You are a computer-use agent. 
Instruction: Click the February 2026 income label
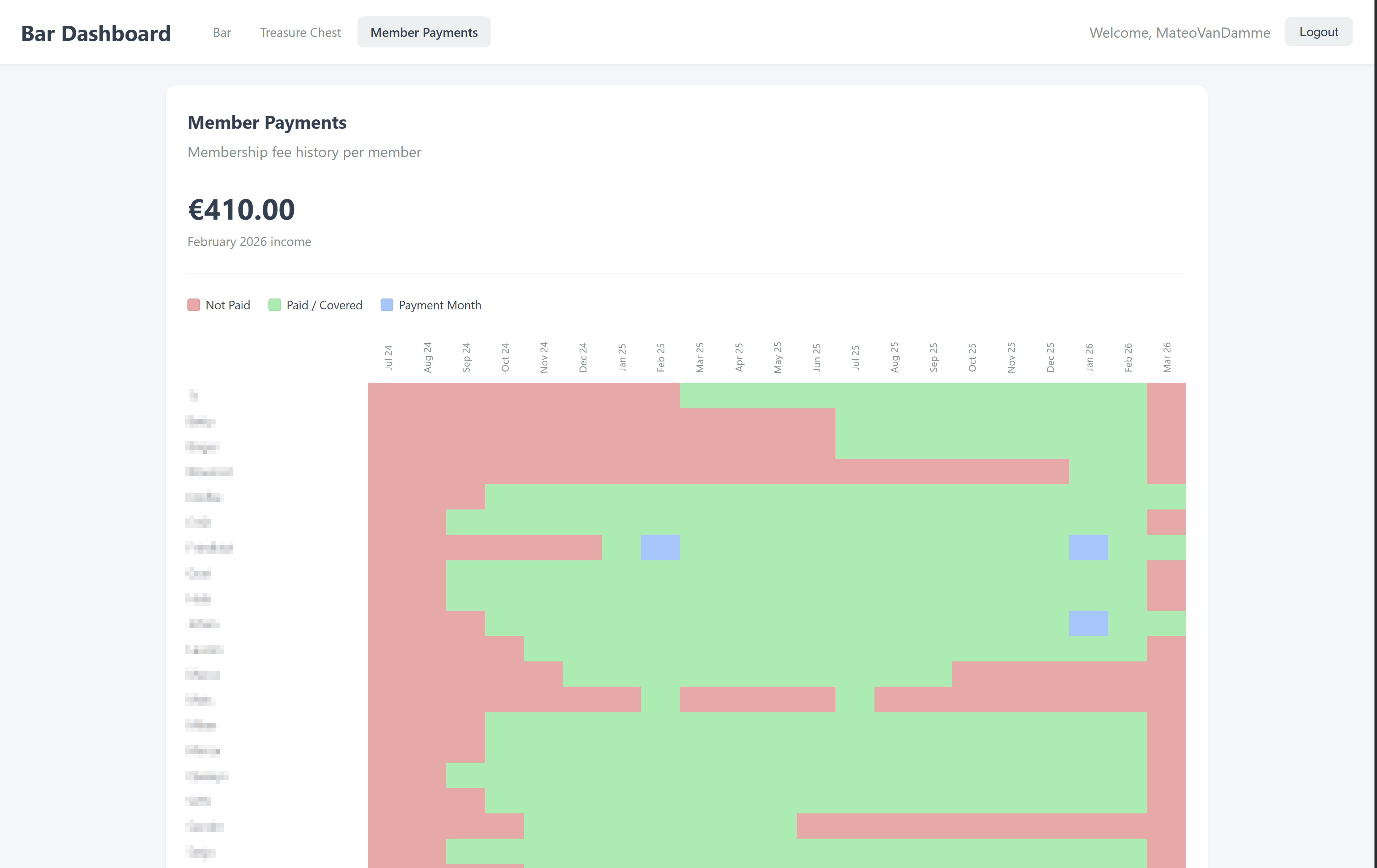(249, 241)
